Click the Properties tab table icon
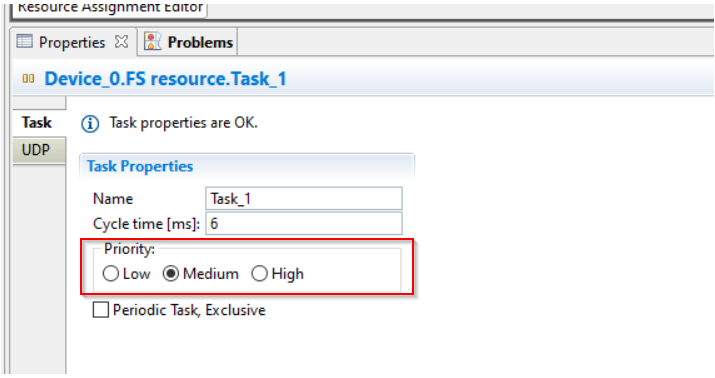Screen dimensions: 715x378 click(25, 41)
